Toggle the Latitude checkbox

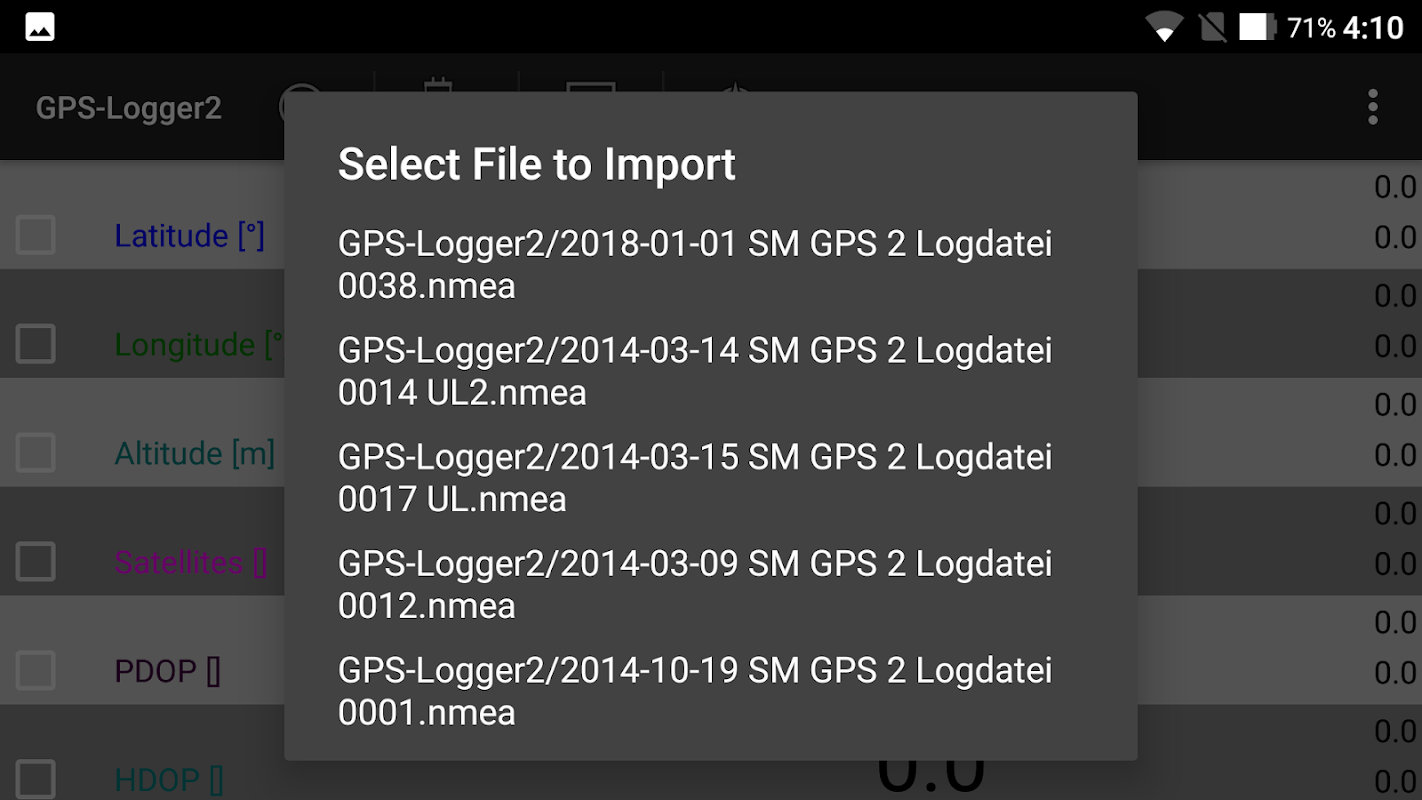pyautogui.click(x=35, y=236)
